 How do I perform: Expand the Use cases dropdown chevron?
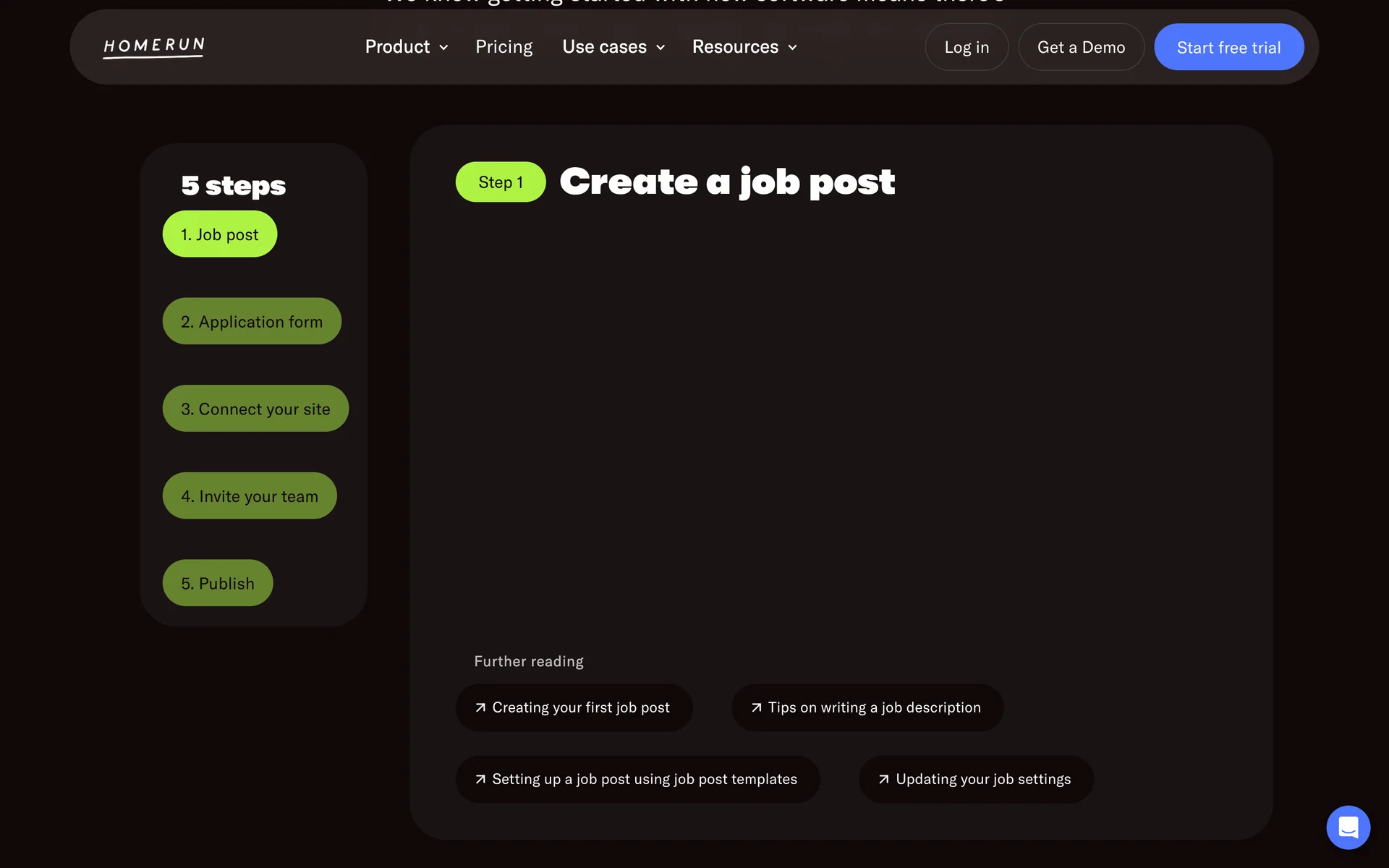point(660,48)
